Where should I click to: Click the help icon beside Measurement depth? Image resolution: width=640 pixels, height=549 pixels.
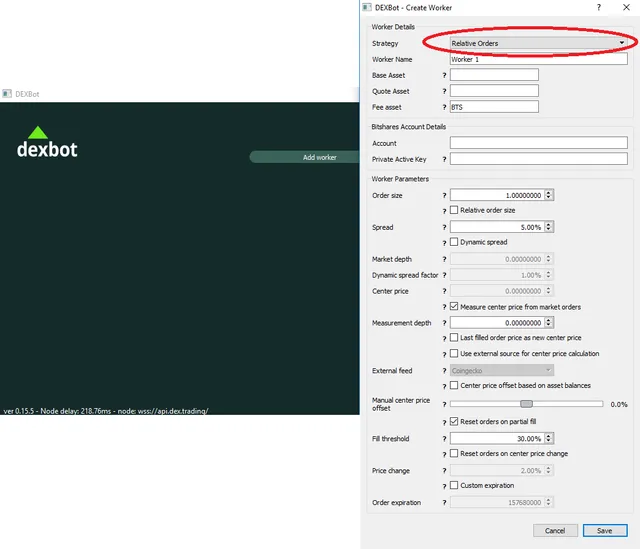(x=444, y=323)
